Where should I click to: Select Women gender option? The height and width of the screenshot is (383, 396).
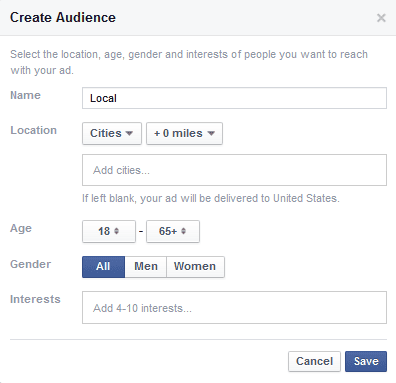[x=195, y=267]
